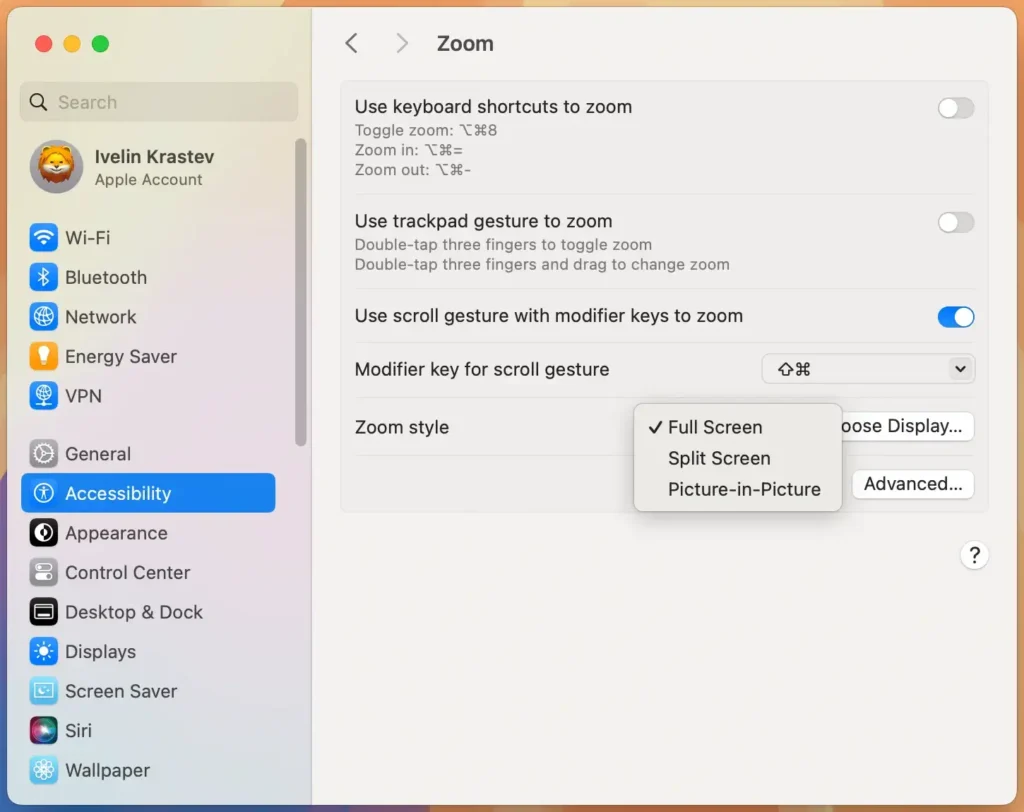Image resolution: width=1024 pixels, height=812 pixels.
Task: Select Picture-in-Picture zoom style
Action: (x=745, y=489)
